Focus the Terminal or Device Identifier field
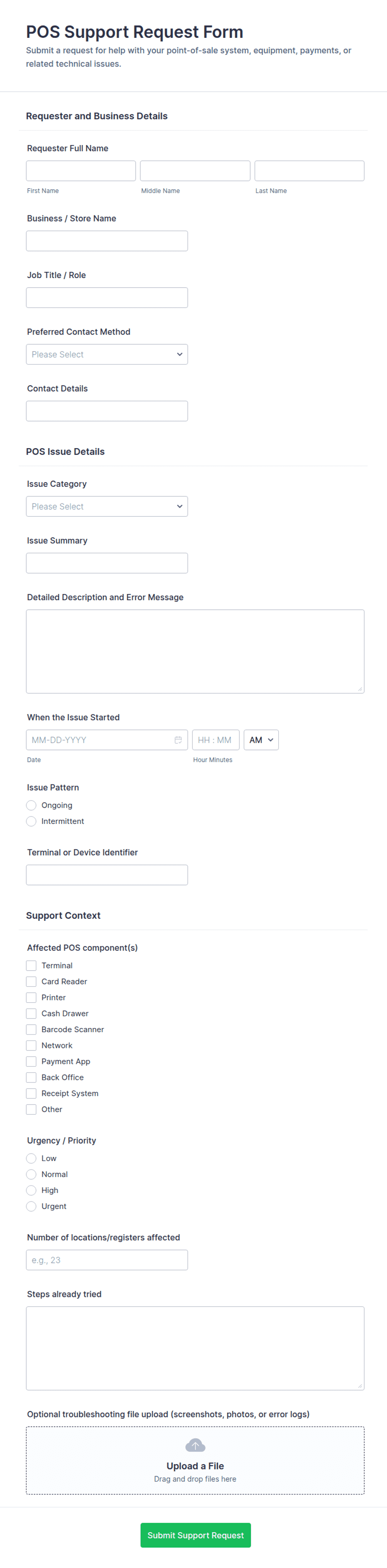This screenshot has width=387, height=1568. tap(107, 875)
